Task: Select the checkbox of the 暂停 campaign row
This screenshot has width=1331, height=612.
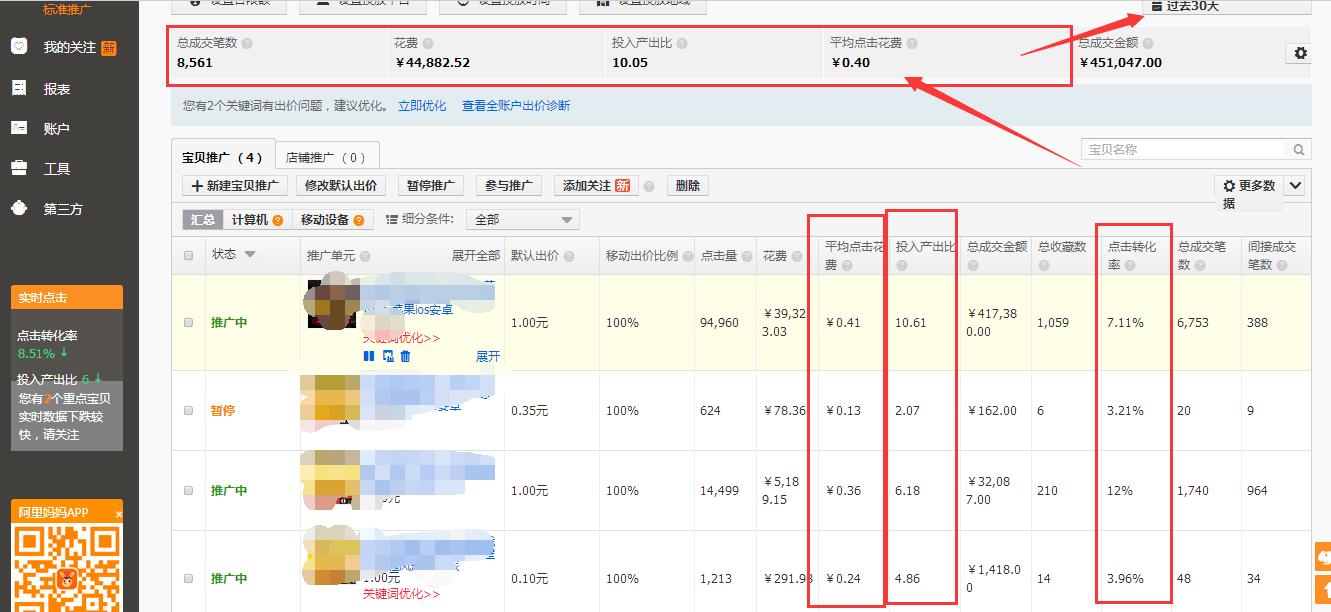Action: [x=188, y=410]
